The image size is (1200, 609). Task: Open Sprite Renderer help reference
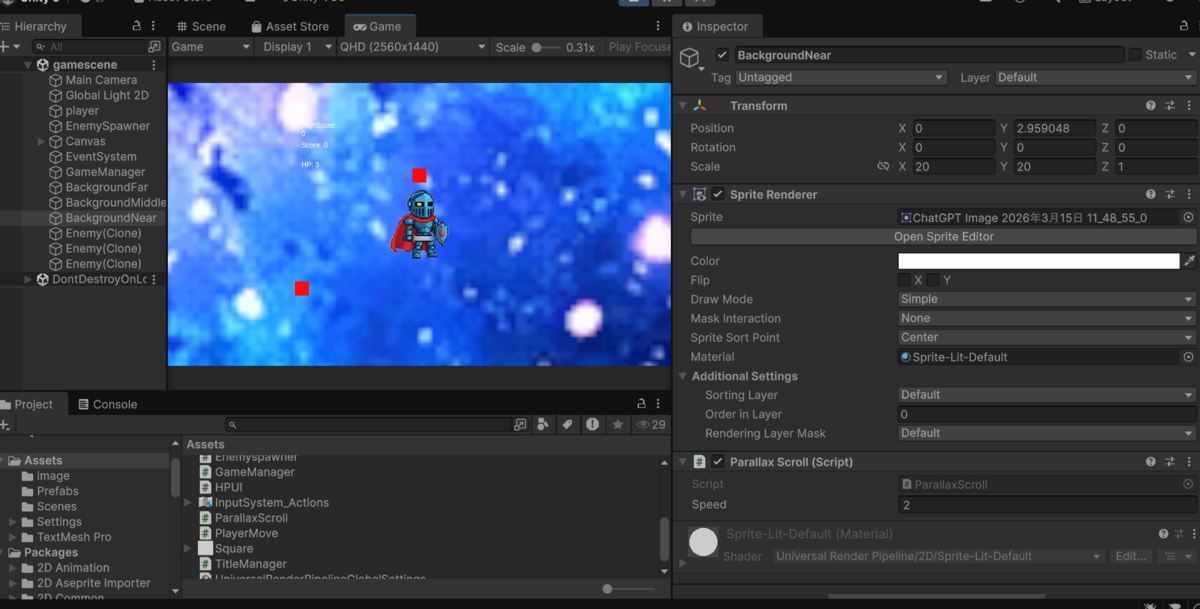click(1151, 195)
